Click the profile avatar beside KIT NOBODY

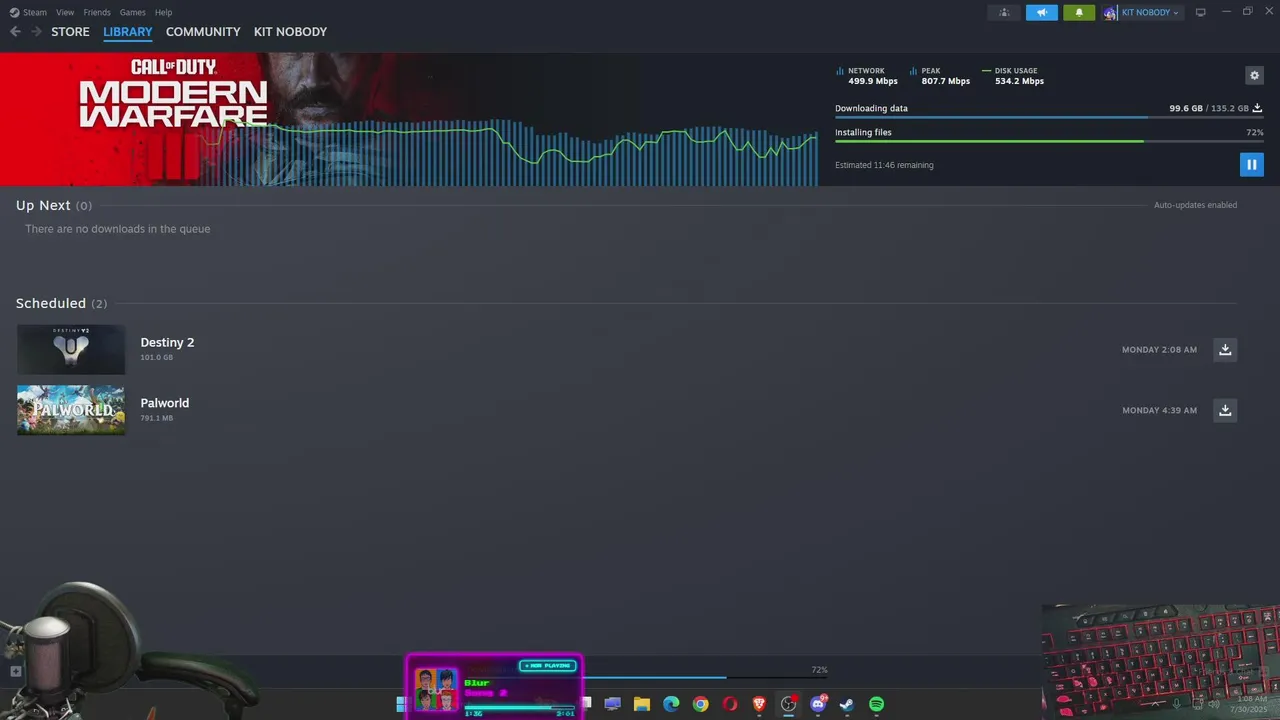click(x=1110, y=12)
